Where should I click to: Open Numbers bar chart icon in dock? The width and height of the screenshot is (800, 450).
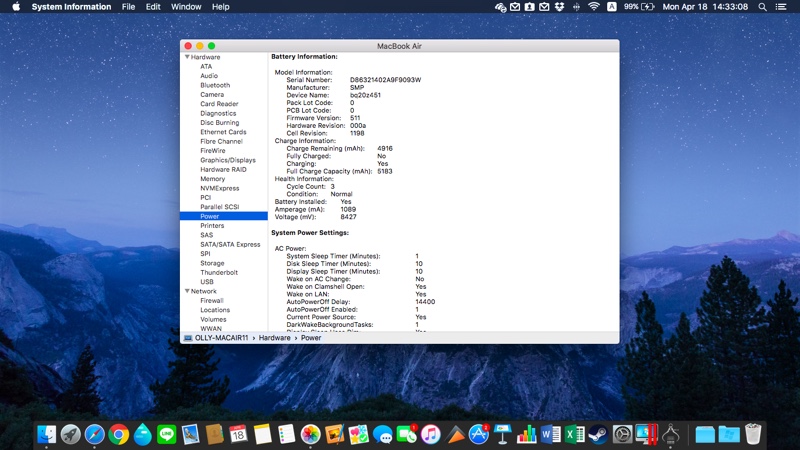coord(527,435)
